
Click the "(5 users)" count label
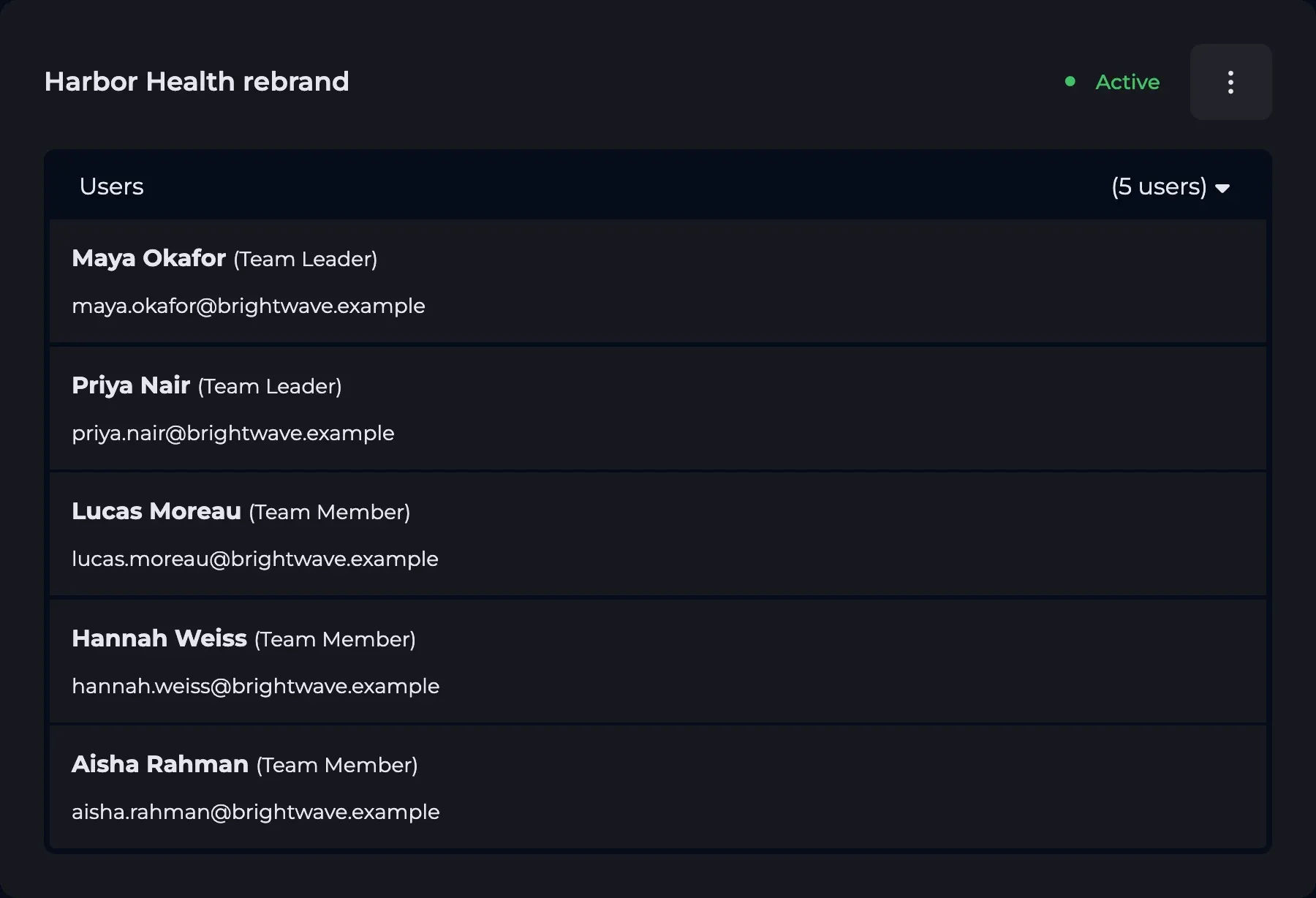[1159, 186]
